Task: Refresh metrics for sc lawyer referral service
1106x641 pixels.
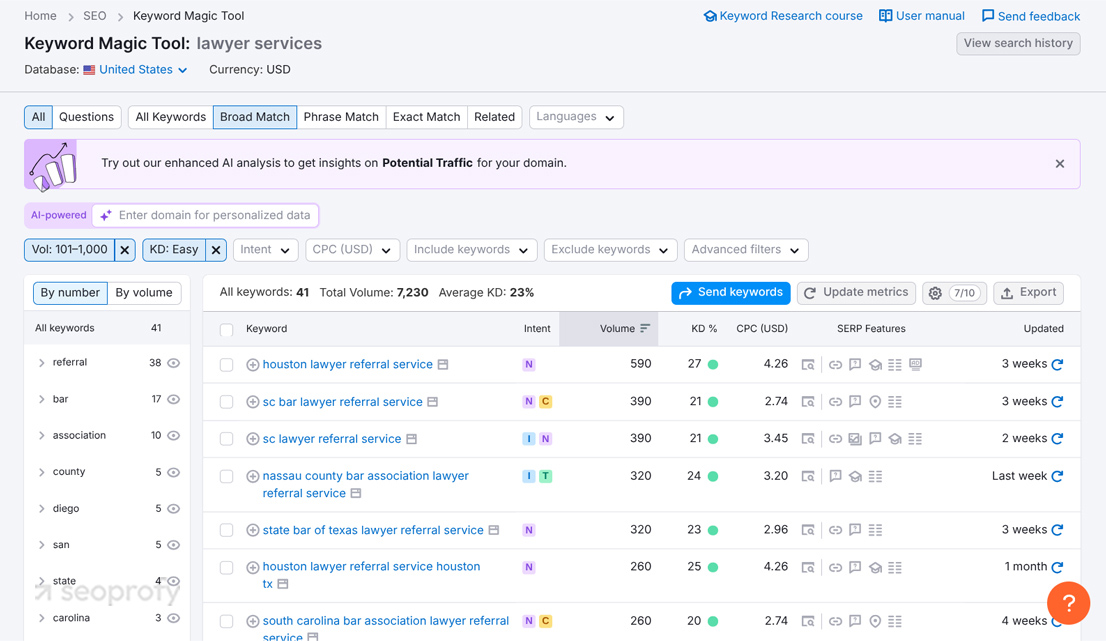Action: pyautogui.click(x=1057, y=439)
